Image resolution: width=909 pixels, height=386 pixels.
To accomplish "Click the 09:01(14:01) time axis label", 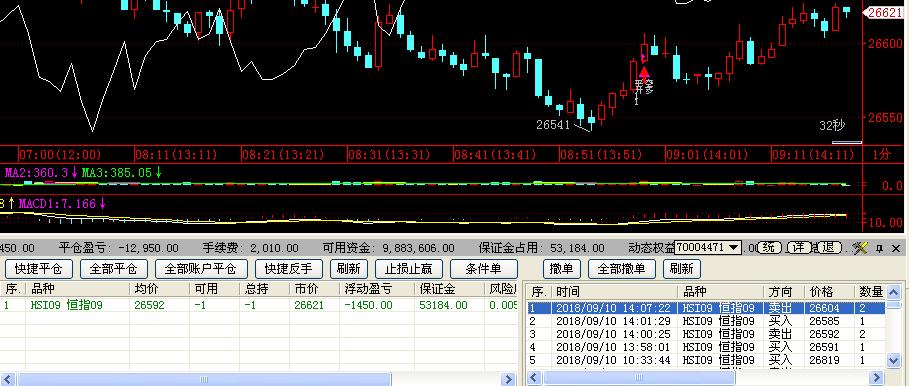I will (x=707, y=155).
